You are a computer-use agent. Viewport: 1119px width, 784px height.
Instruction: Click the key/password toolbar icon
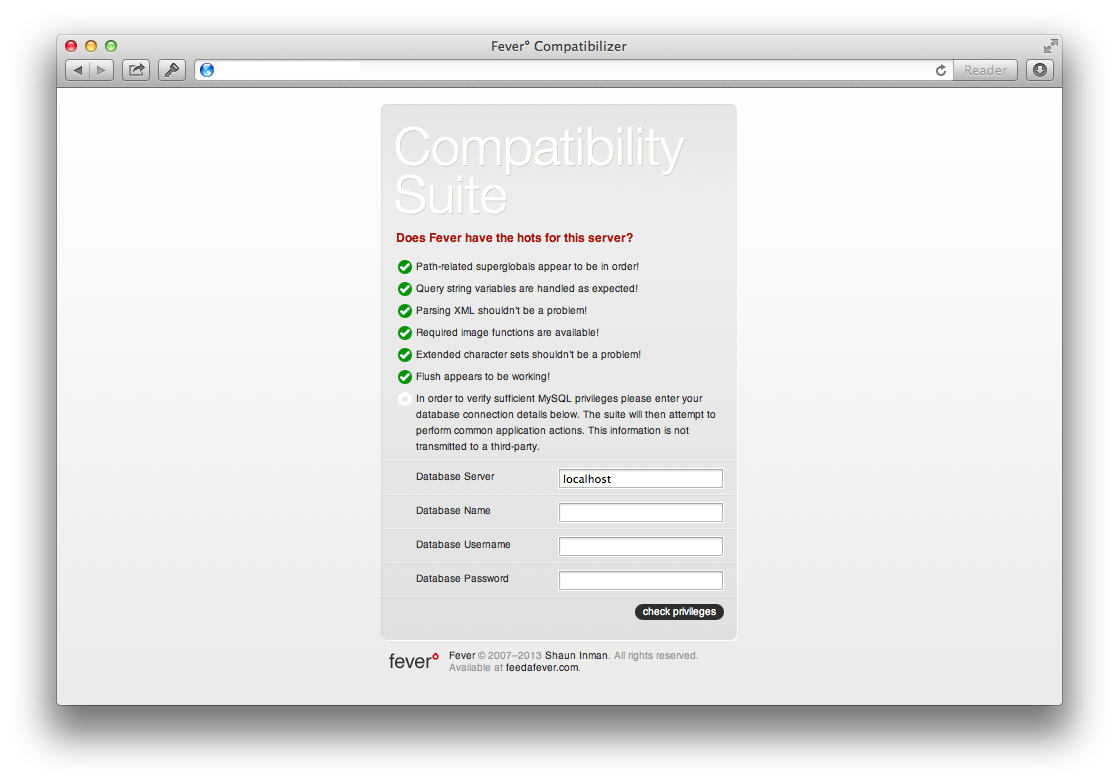(172, 70)
